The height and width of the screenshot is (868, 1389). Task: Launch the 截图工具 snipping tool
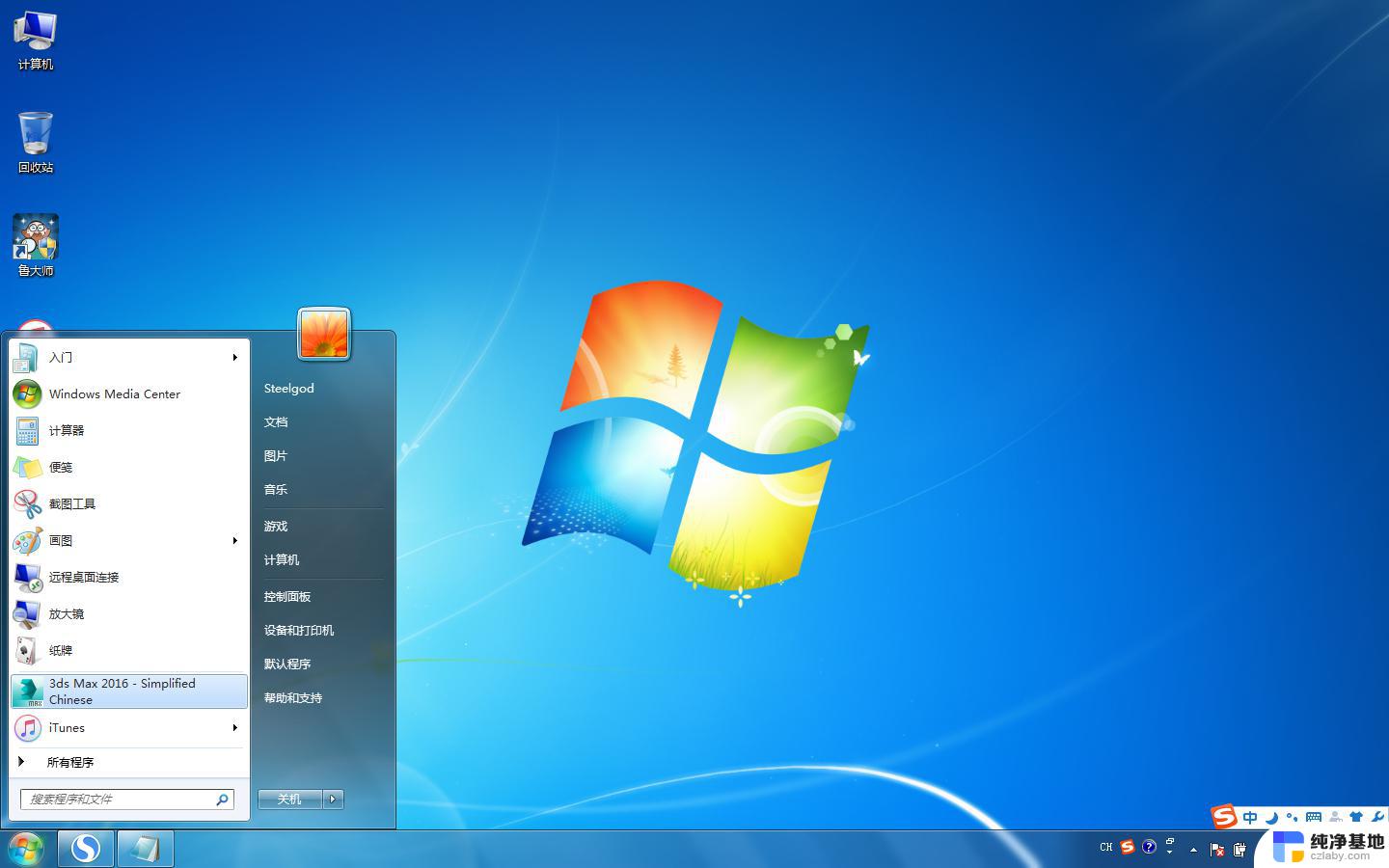tap(128, 503)
